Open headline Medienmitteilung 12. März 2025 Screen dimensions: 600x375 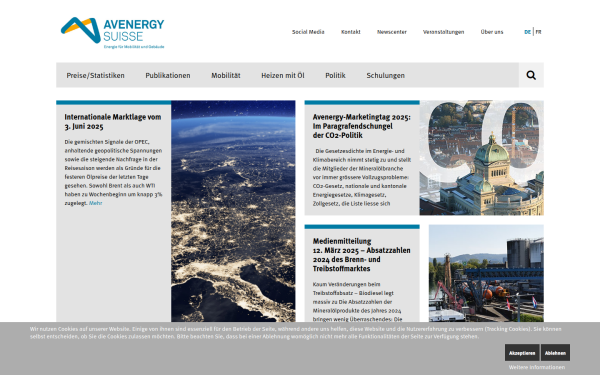pyautogui.click(x=361, y=255)
